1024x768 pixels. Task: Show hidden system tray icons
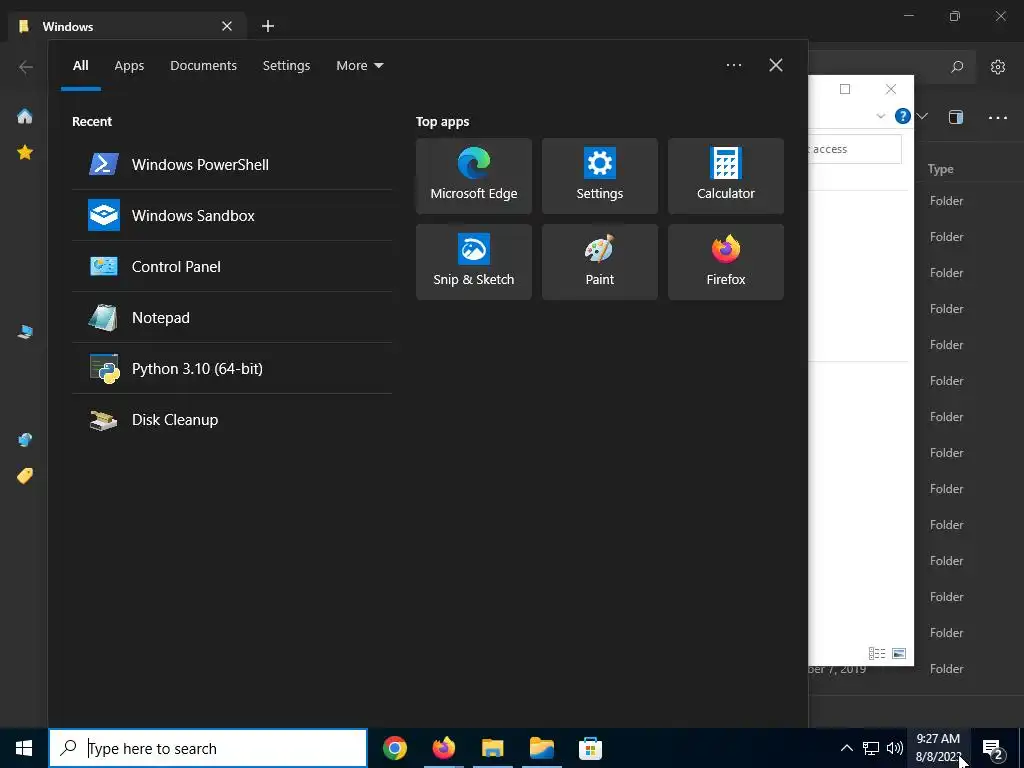tap(846, 748)
